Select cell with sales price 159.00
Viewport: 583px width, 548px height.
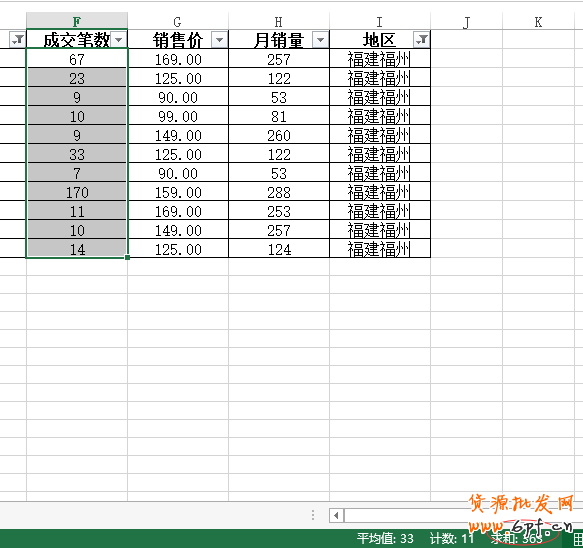click(178, 192)
